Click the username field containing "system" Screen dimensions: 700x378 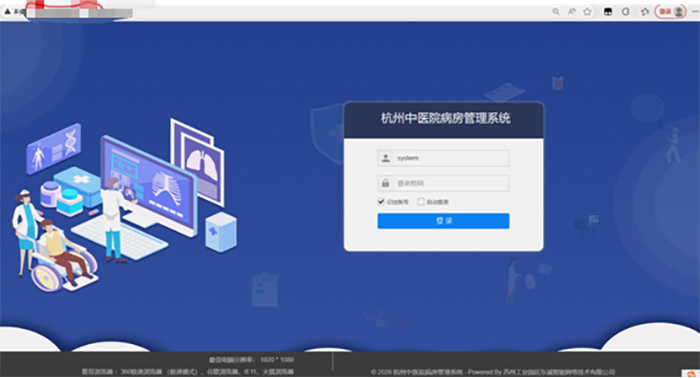[x=443, y=158]
